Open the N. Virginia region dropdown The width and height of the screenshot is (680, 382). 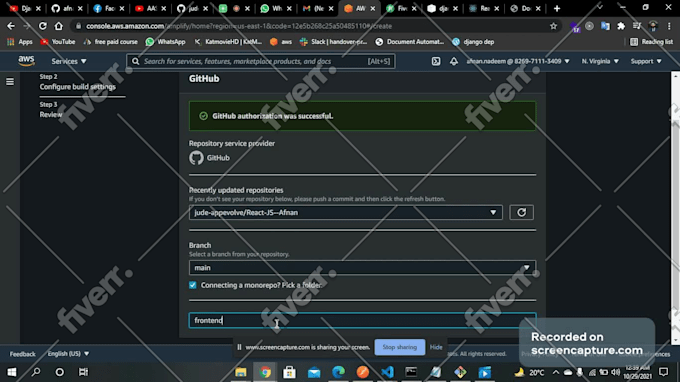point(600,61)
